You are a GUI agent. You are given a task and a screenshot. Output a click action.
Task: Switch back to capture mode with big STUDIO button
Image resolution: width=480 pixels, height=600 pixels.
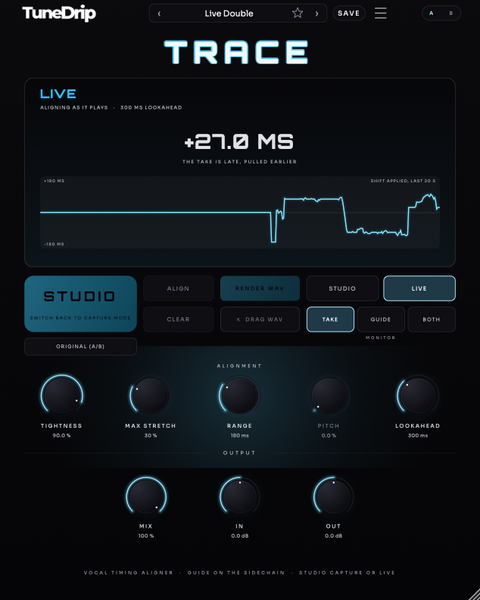80,304
